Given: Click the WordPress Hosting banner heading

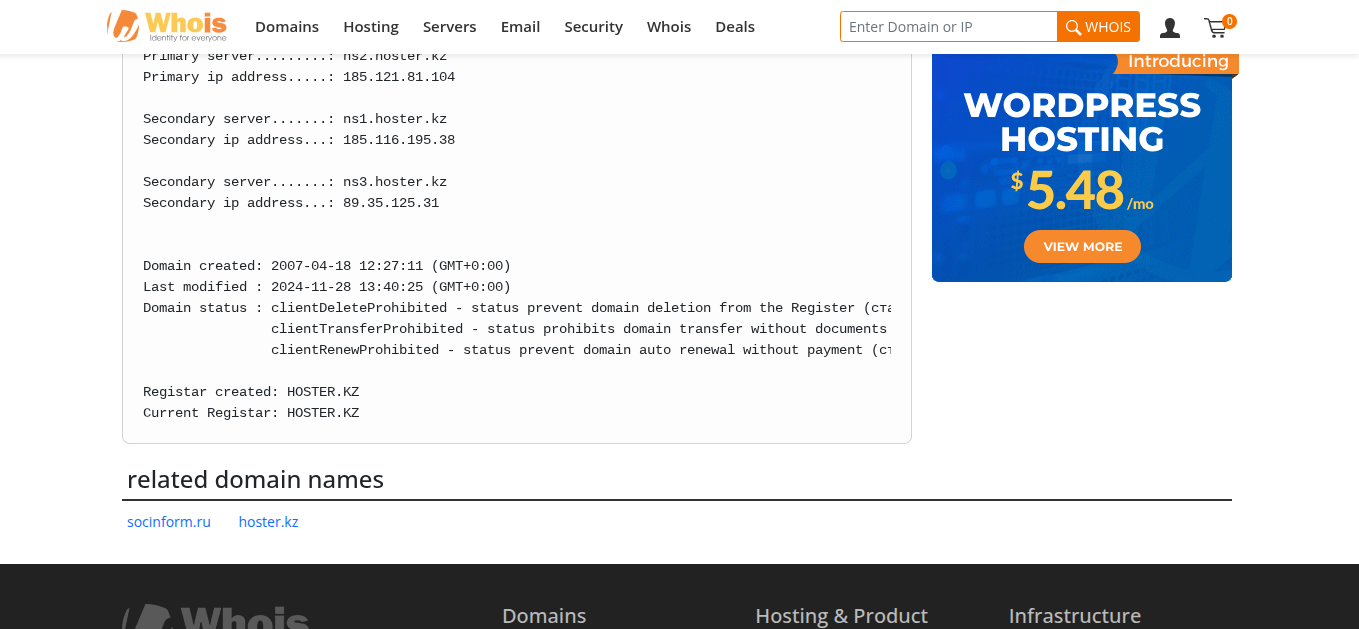Looking at the screenshot, I should point(1082,121).
